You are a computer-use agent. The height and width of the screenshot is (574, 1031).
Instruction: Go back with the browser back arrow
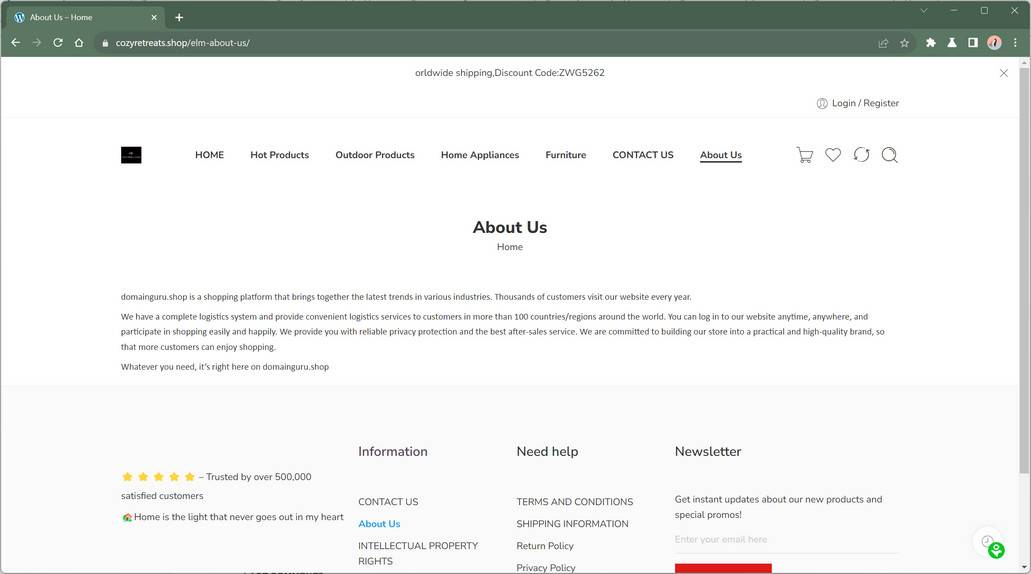coord(16,43)
